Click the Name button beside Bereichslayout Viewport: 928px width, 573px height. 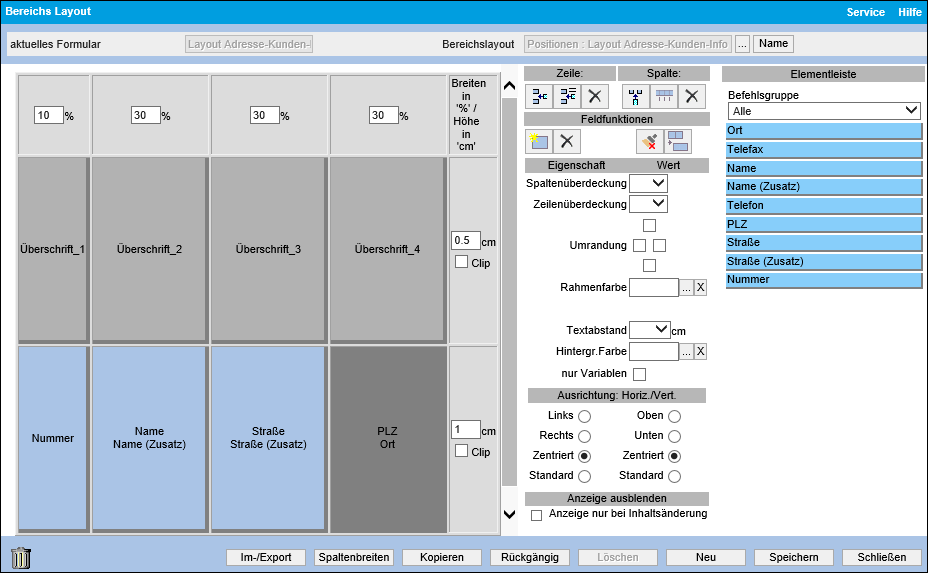pyautogui.click(x=773, y=44)
